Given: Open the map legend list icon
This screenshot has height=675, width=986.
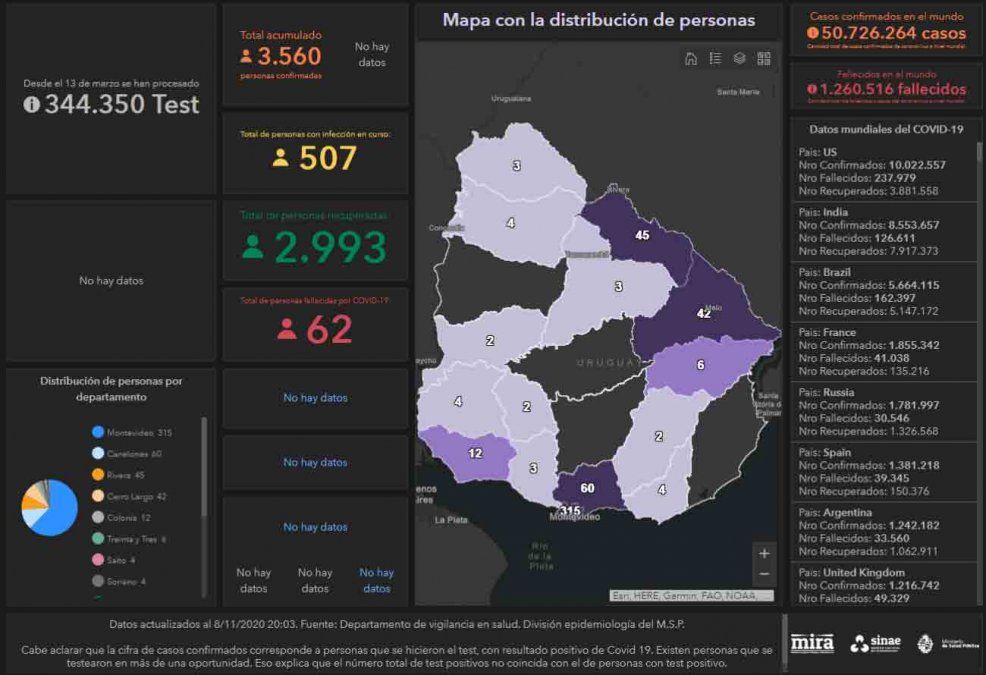Looking at the screenshot, I should [715, 59].
